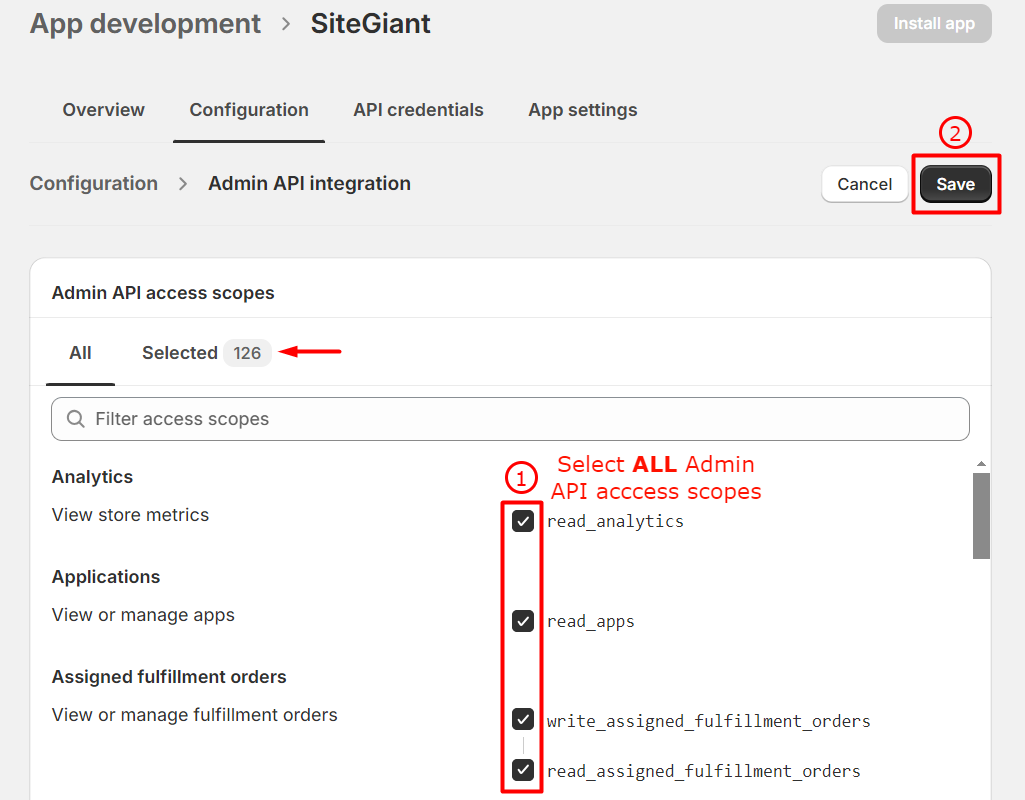Uncheck write_assigned_fulfillment_orders scope
Image resolution: width=1025 pixels, height=800 pixels.
pyautogui.click(x=523, y=720)
